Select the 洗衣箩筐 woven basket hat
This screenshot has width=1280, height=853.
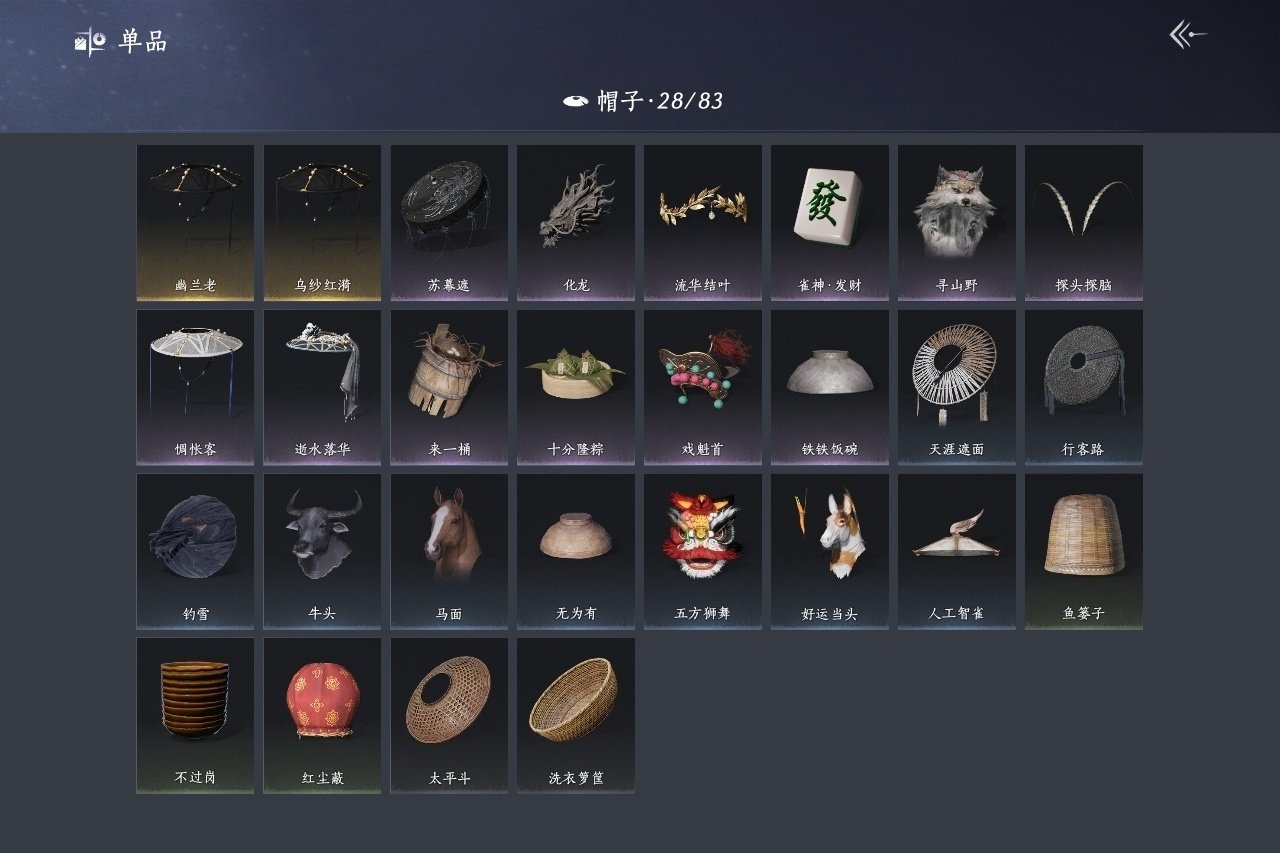(576, 716)
